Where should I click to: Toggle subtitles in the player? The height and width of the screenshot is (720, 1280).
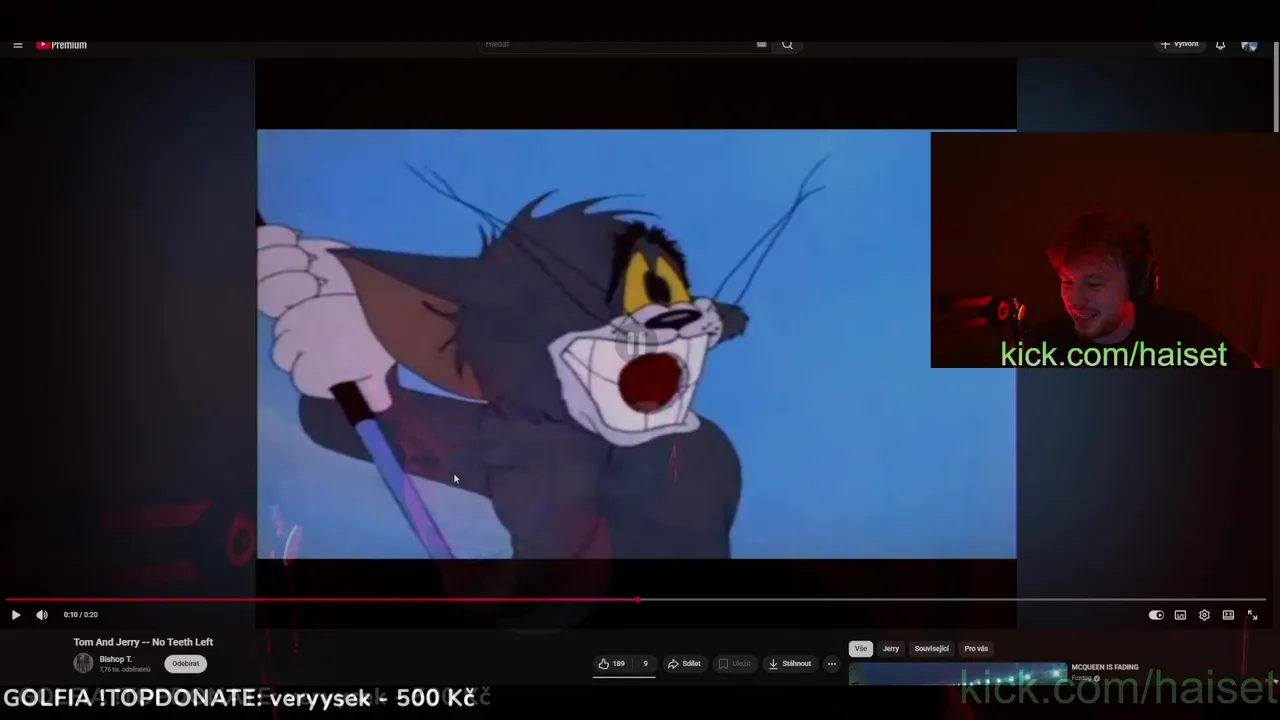1180,615
